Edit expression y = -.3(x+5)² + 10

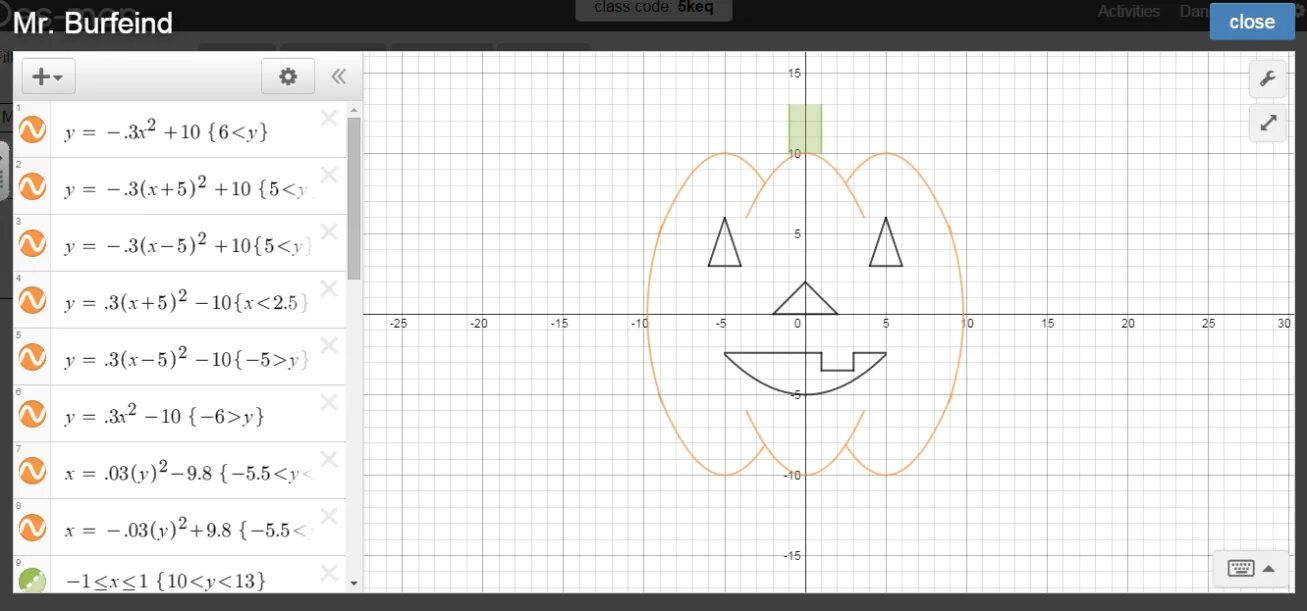click(185, 188)
